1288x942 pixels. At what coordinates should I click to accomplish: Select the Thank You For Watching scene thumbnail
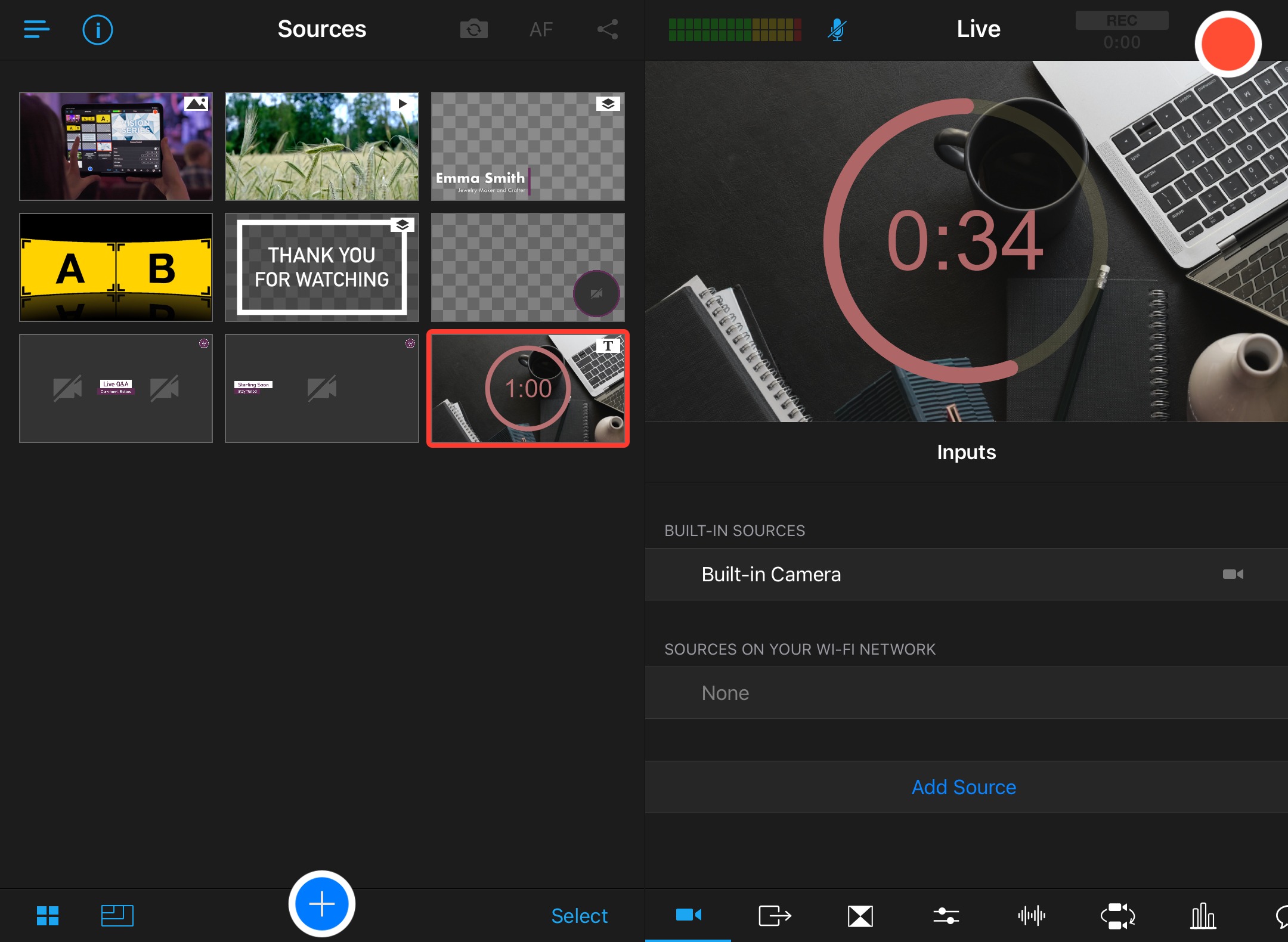click(322, 268)
